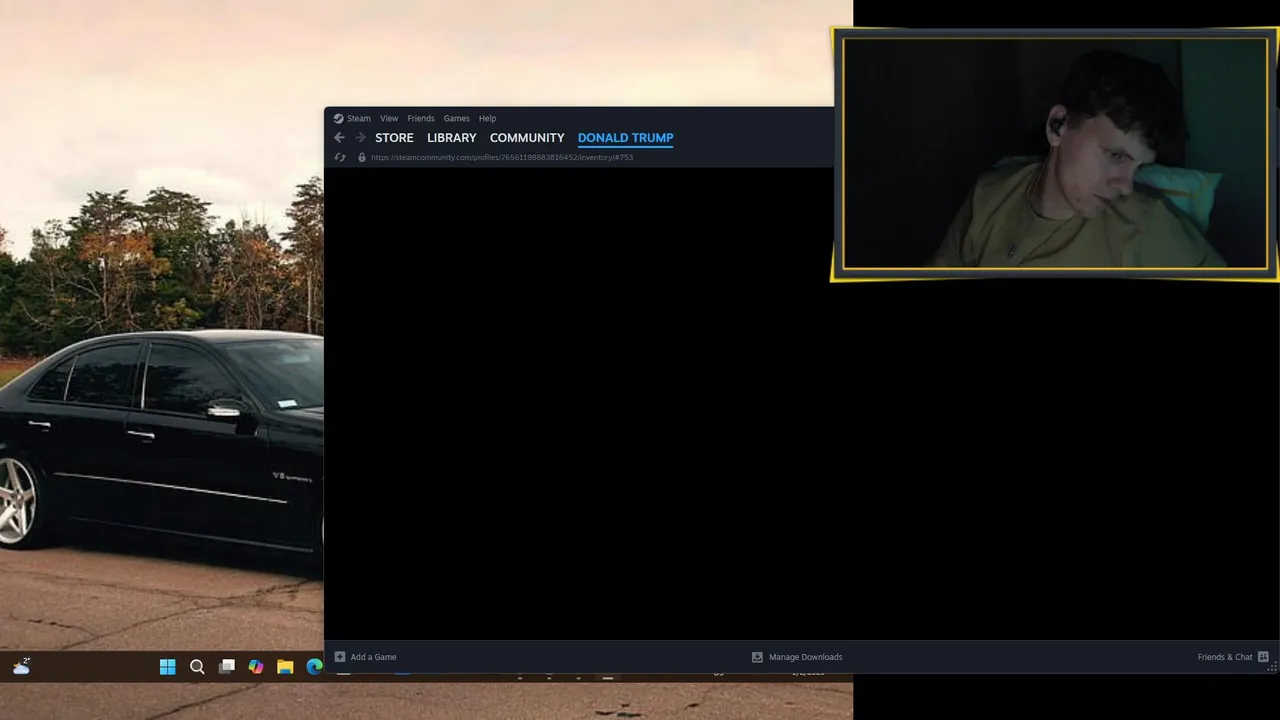Image resolution: width=1280 pixels, height=720 pixels.
Task: Open the COMMUNITY tab
Action: tap(527, 138)
